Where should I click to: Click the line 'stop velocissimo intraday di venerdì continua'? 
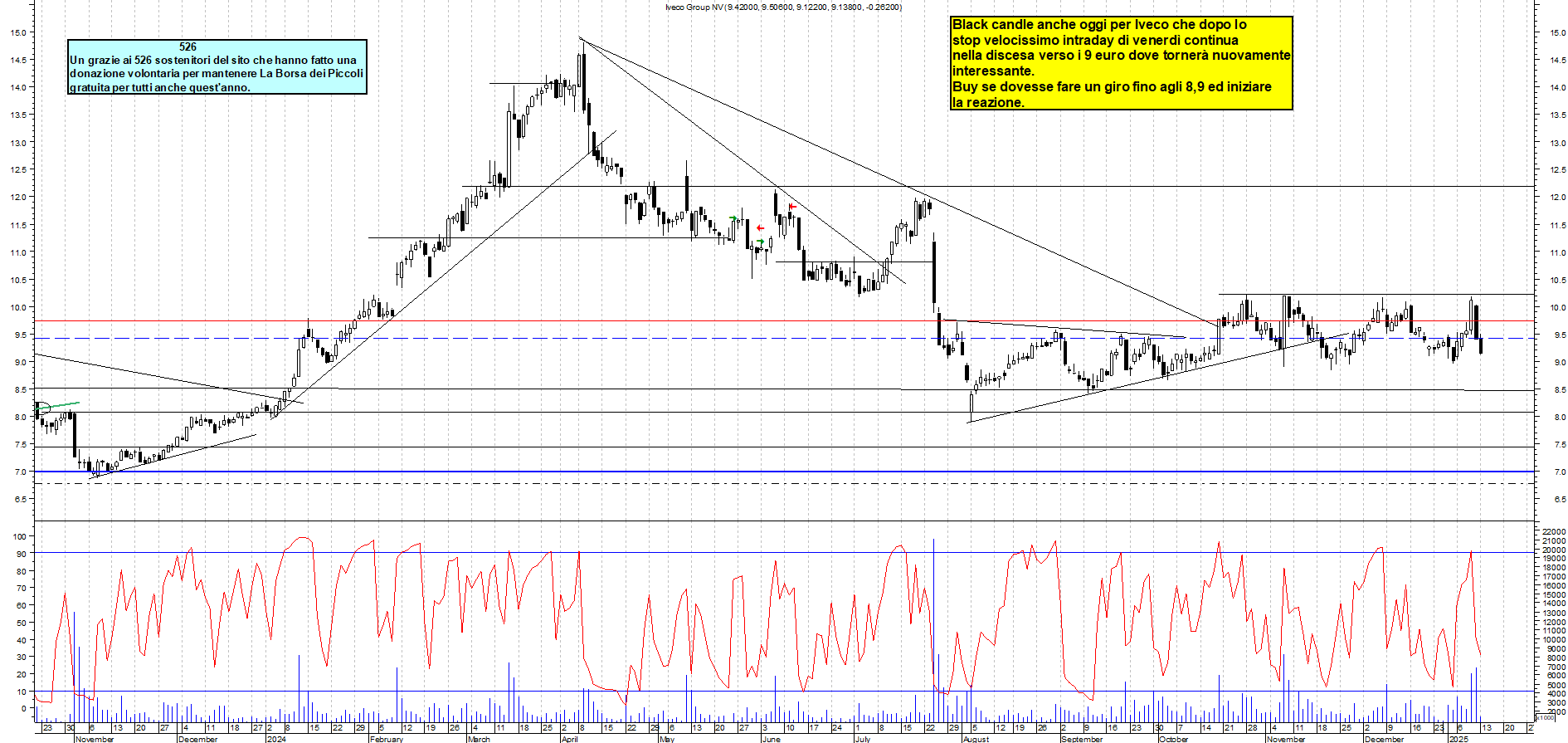[x=1095, y=41]
